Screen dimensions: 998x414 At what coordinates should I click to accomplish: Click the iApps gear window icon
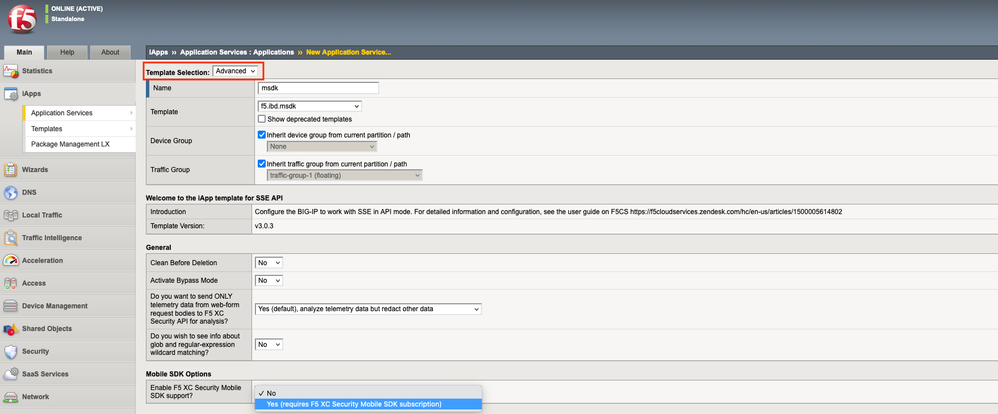tap(11, 94)
